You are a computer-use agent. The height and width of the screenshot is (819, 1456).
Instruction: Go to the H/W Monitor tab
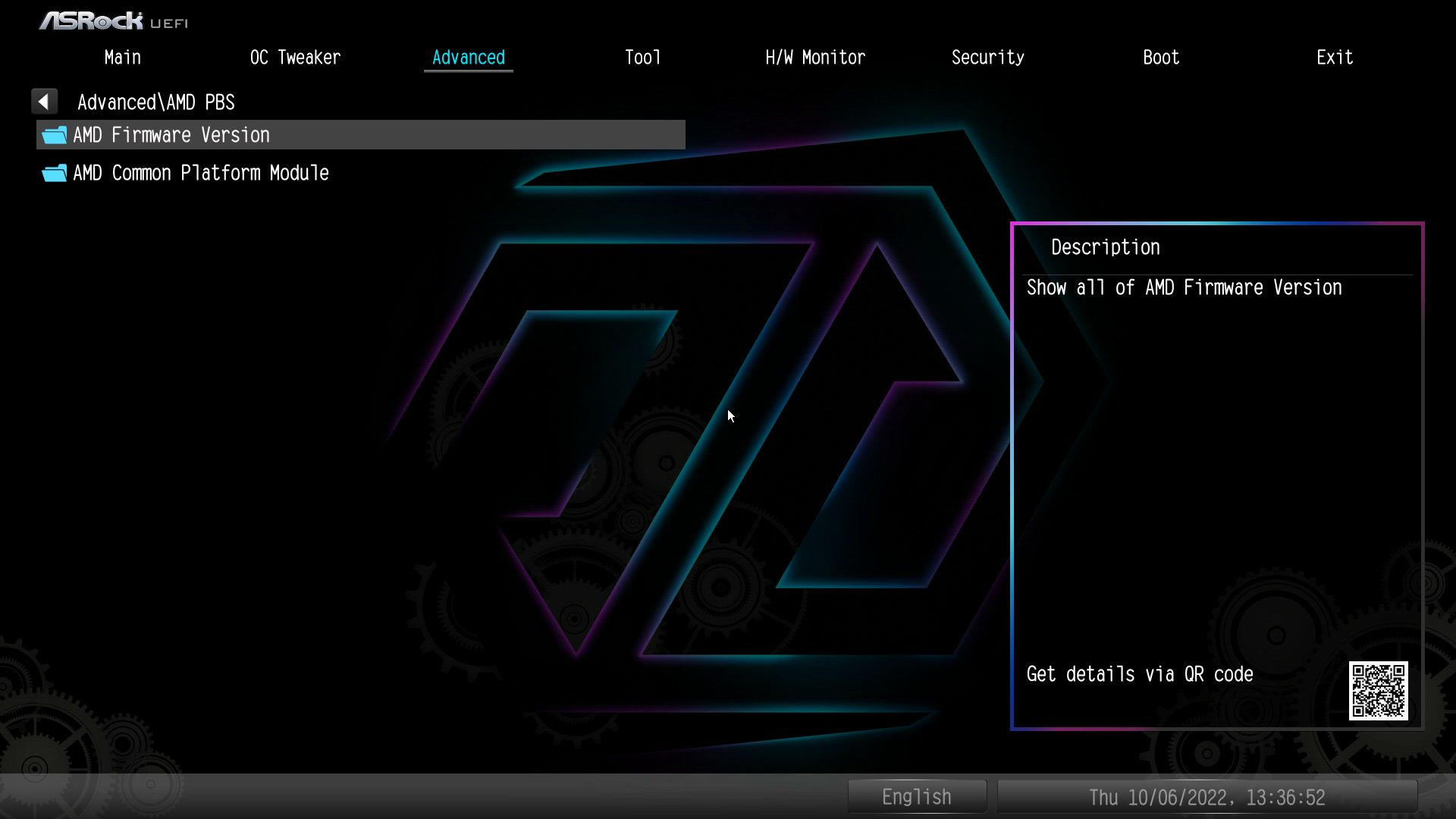pyautogui.click(x=815, y=58)
